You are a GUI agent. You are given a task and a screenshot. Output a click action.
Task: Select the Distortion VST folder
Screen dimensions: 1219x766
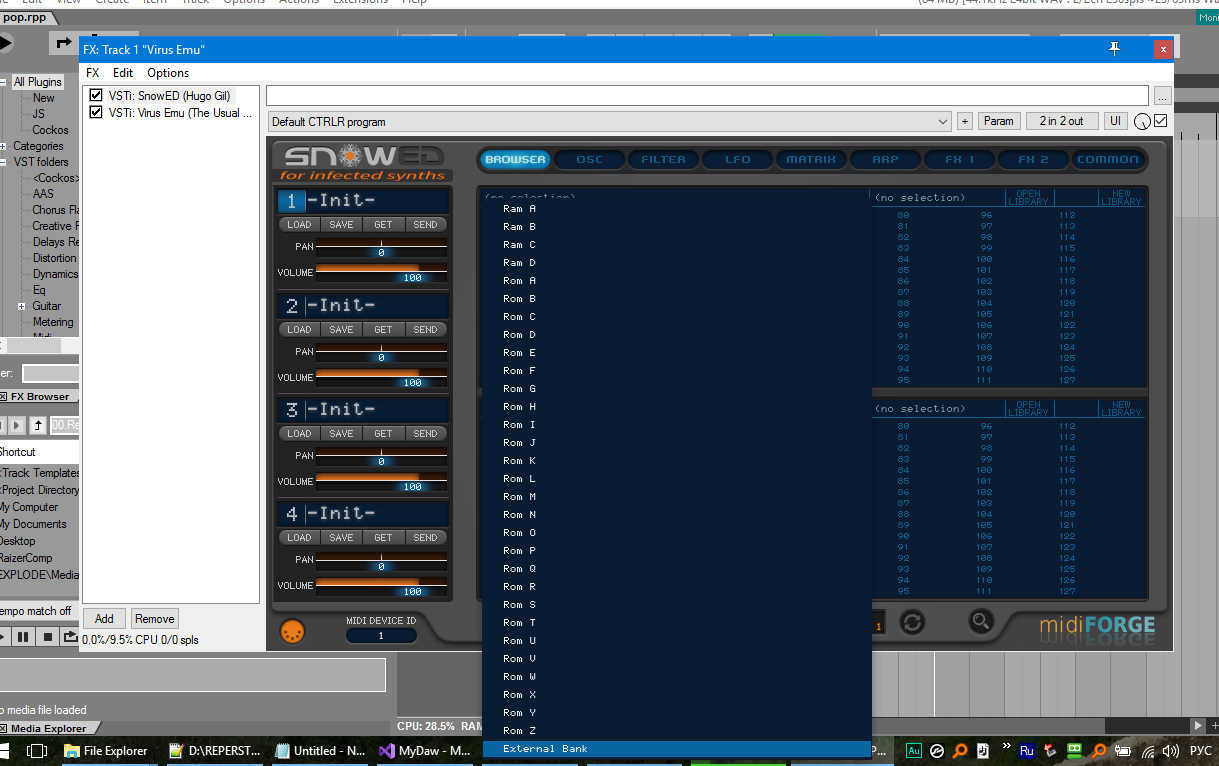54,258
